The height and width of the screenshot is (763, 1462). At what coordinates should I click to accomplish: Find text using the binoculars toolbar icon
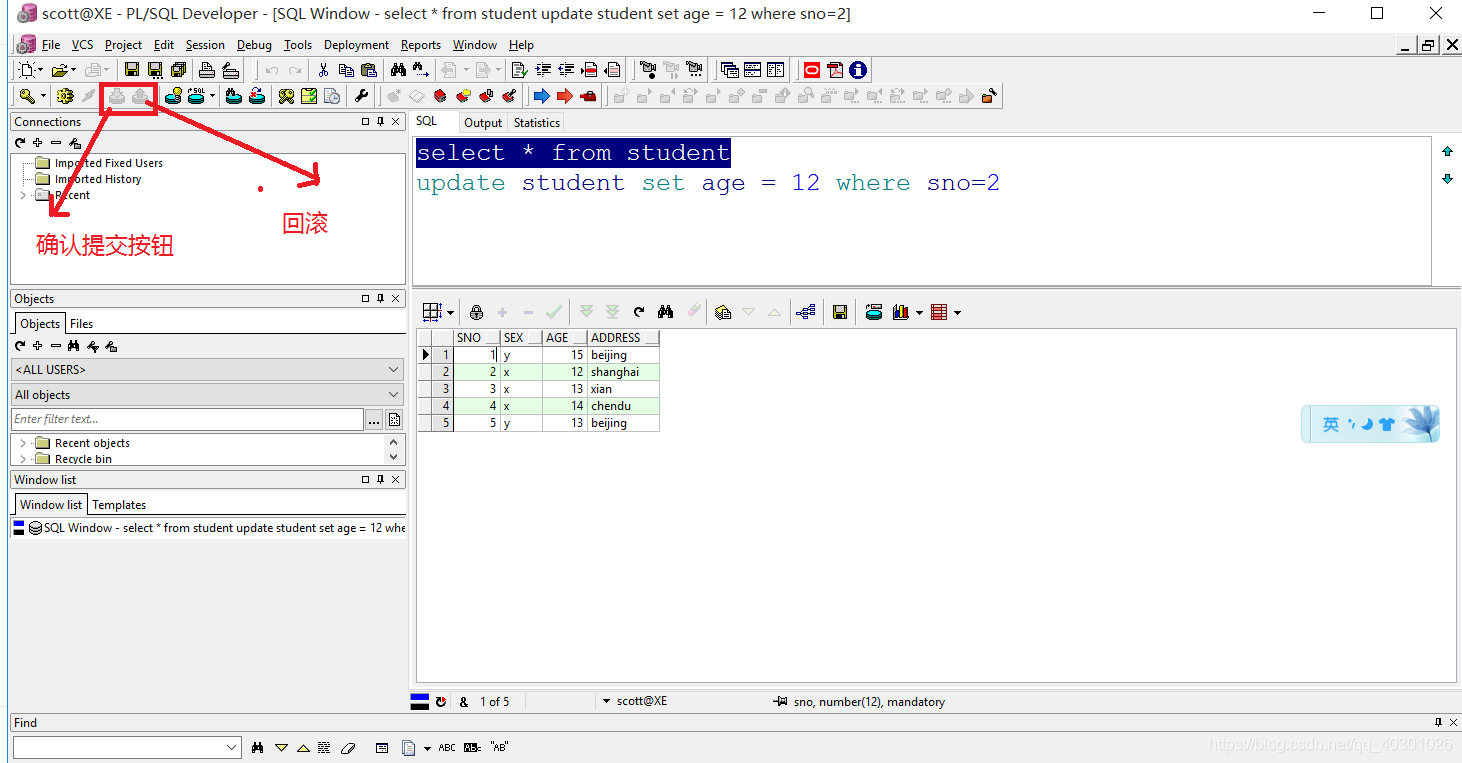click(397, 69)
